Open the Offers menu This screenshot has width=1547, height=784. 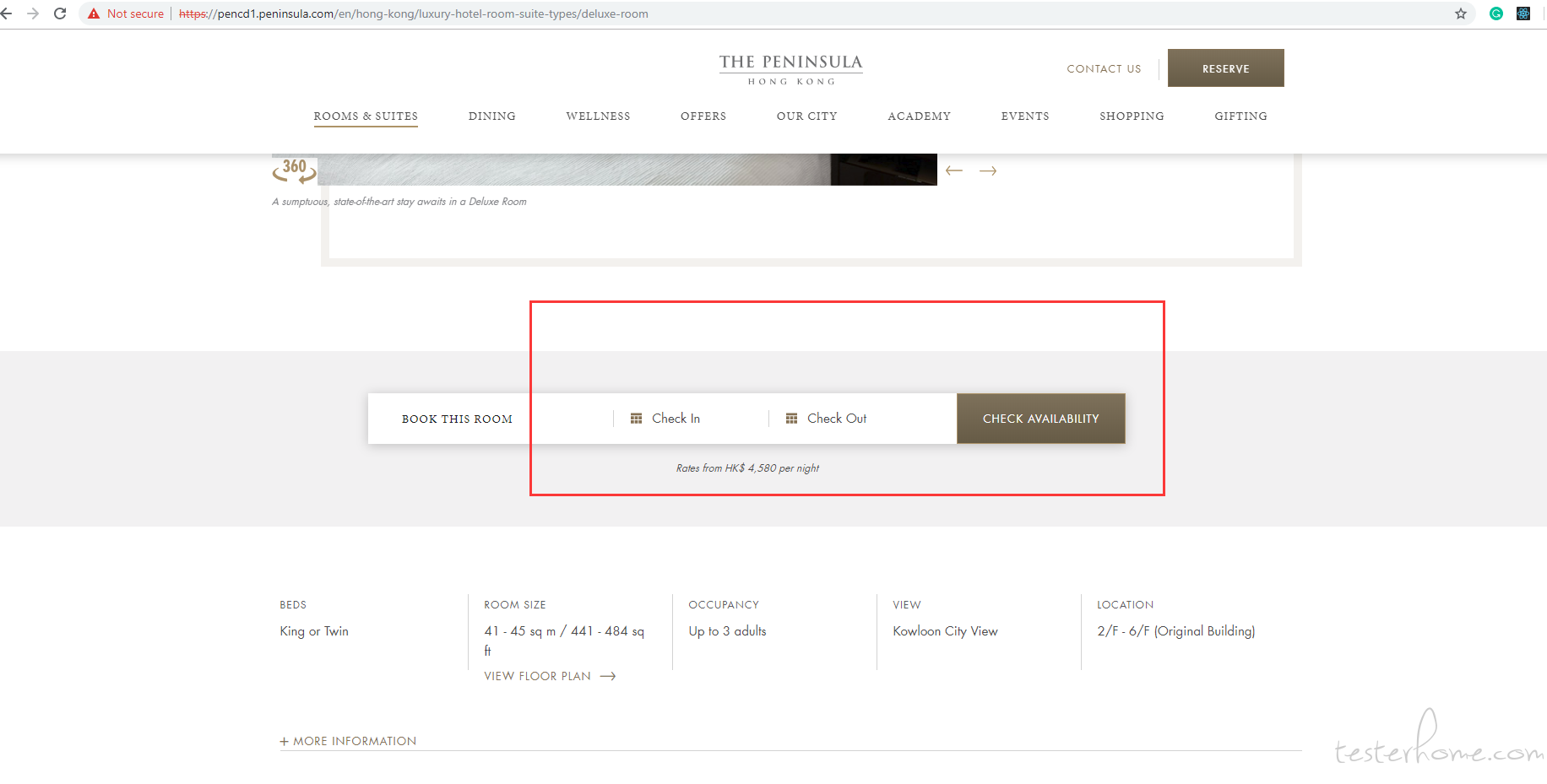pyautogui.click(x=703, y=116)
